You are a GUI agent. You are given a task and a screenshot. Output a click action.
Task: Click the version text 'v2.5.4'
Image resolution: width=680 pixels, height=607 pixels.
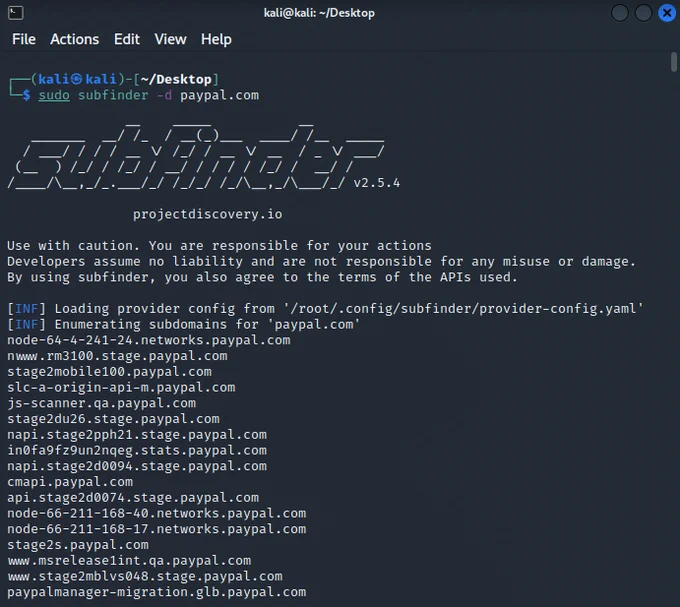tap(377, 183)
